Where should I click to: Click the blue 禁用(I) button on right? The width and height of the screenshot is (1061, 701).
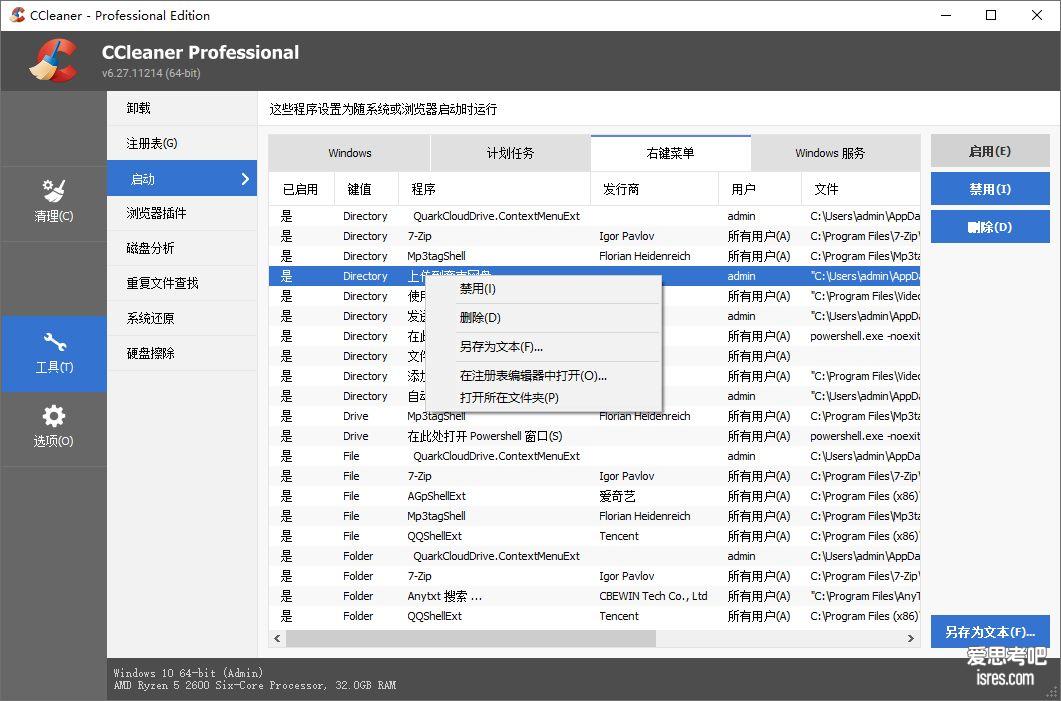(990, 189)
